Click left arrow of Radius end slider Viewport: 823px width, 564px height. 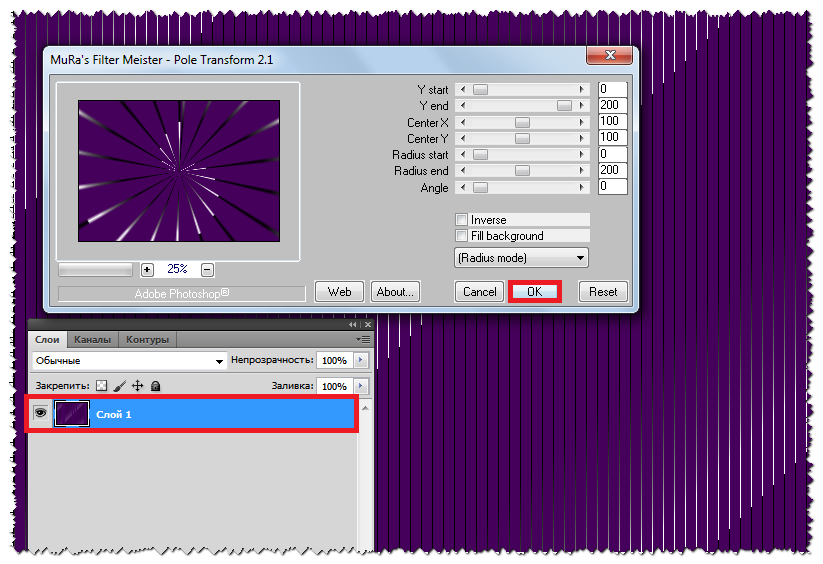[x=463, y=171]
